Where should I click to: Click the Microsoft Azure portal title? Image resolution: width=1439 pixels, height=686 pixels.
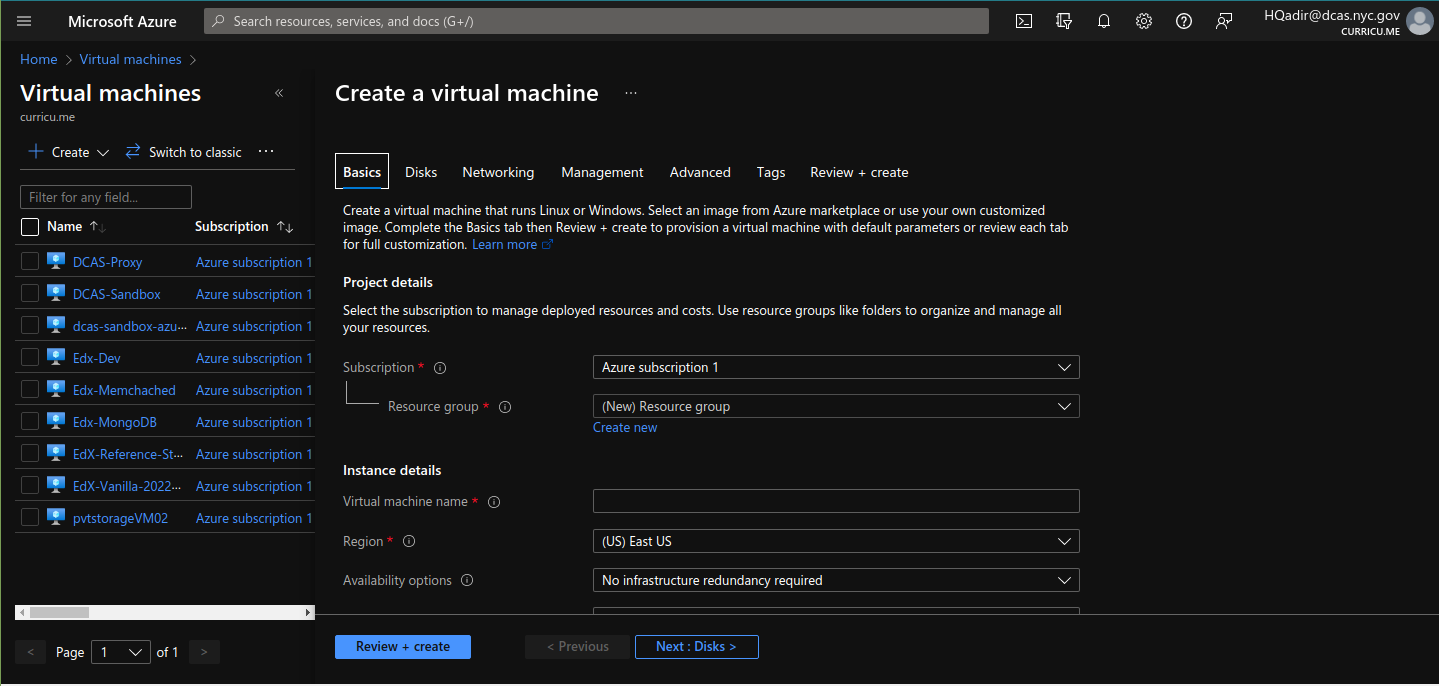pyautogui.click(x=122, y=21)
